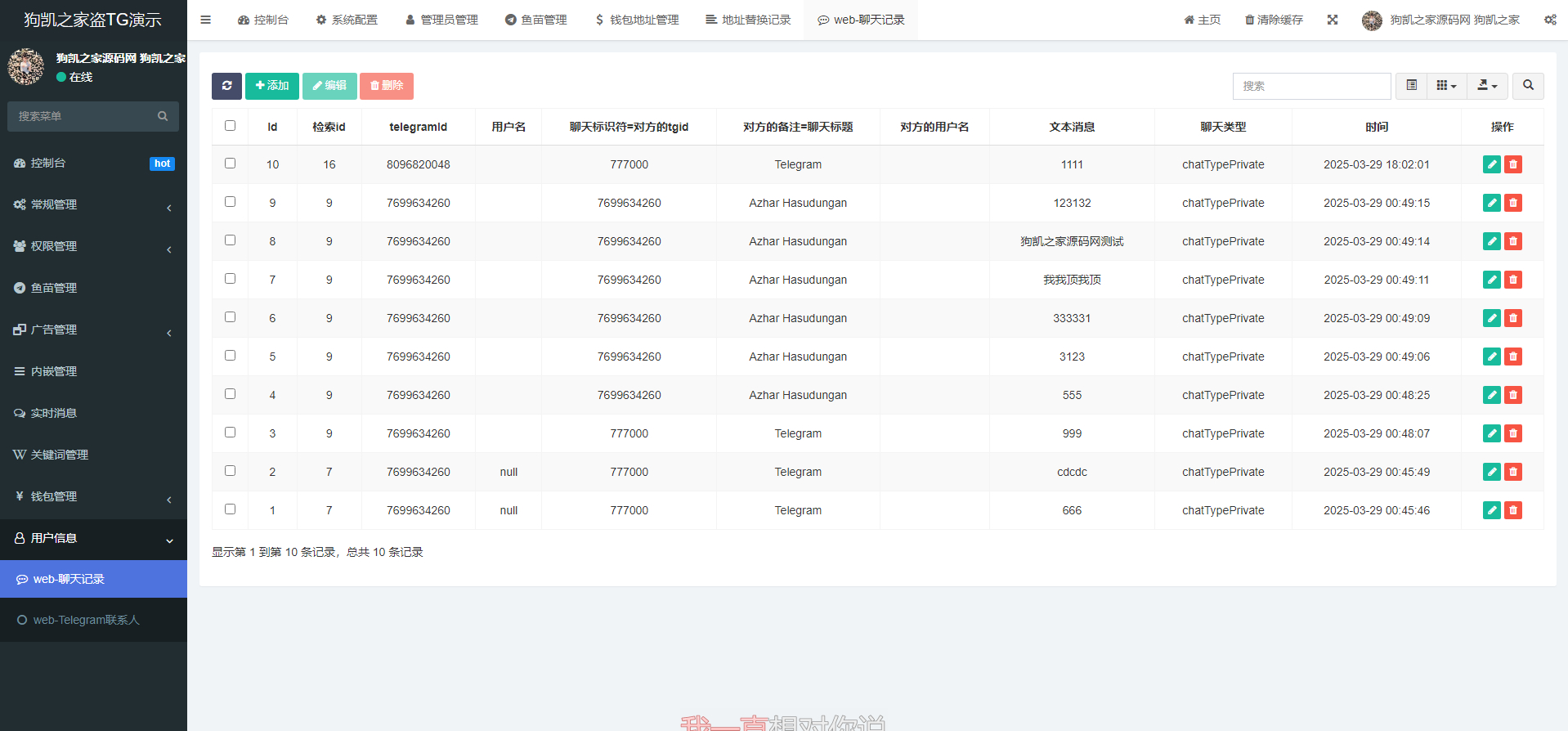Tick the checkbox for row Id 4
The height and width of the screenshot is (731, 1568).
point(230,394)
